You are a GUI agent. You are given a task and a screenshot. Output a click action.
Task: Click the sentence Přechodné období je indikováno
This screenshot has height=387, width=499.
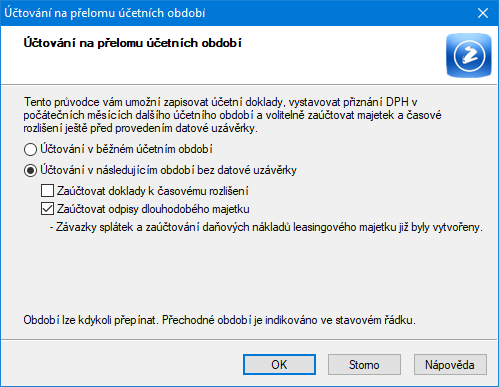click(x=289, y=320)
